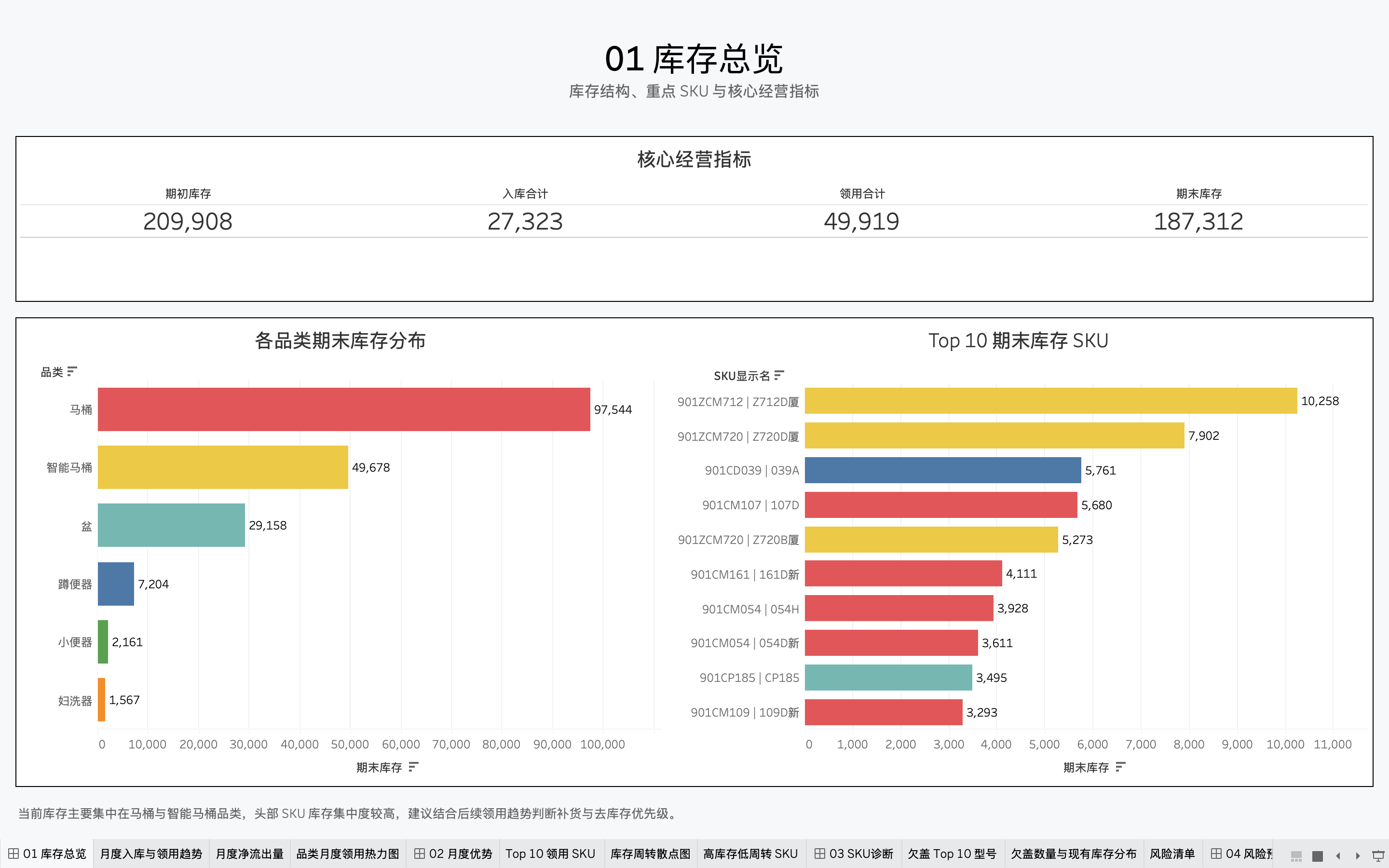1389x868 pixels.
Task: Select the red 马桶 category bar
Action: pos(343,409)
